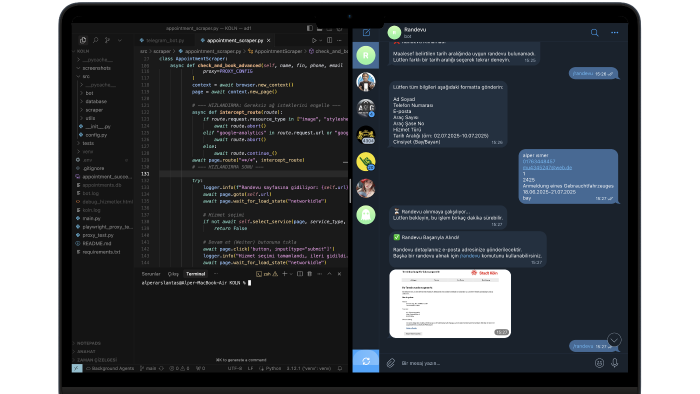Open the appointment confirmation screenshot thumbnail
Viewport: 700px width, 394px height.
click(450, 303)
